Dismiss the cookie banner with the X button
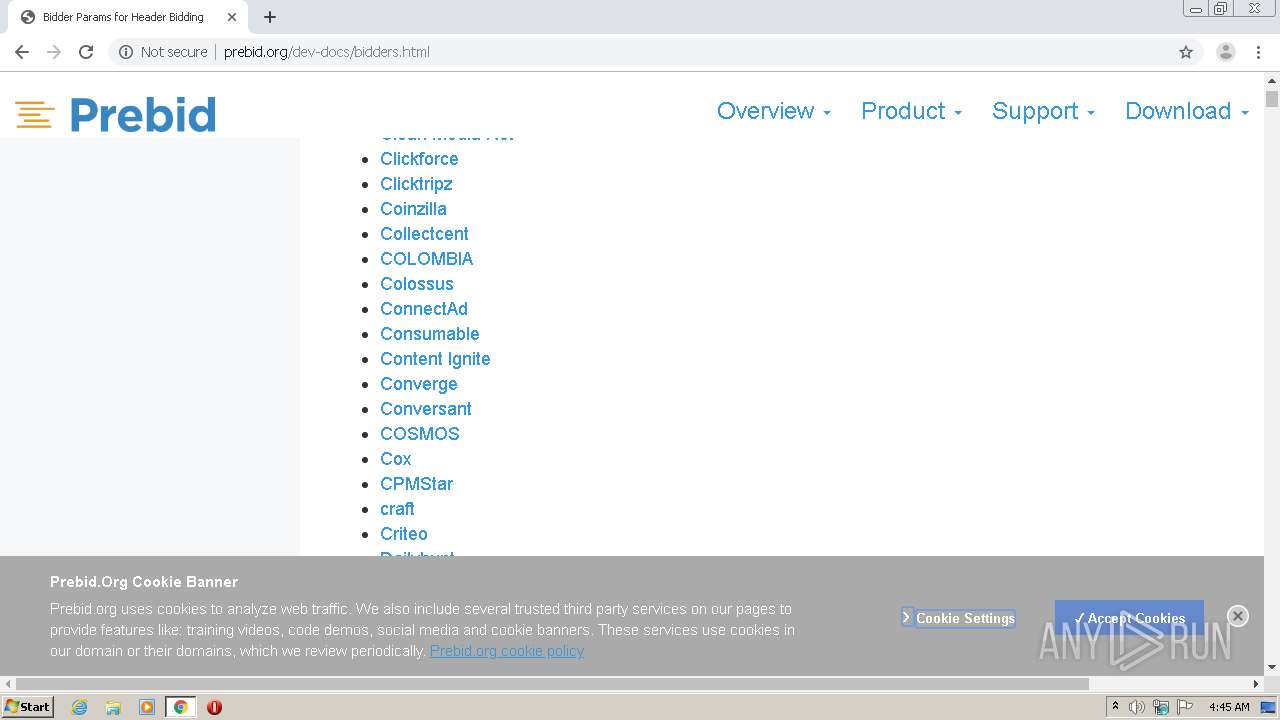 [x=1238, y=616]
